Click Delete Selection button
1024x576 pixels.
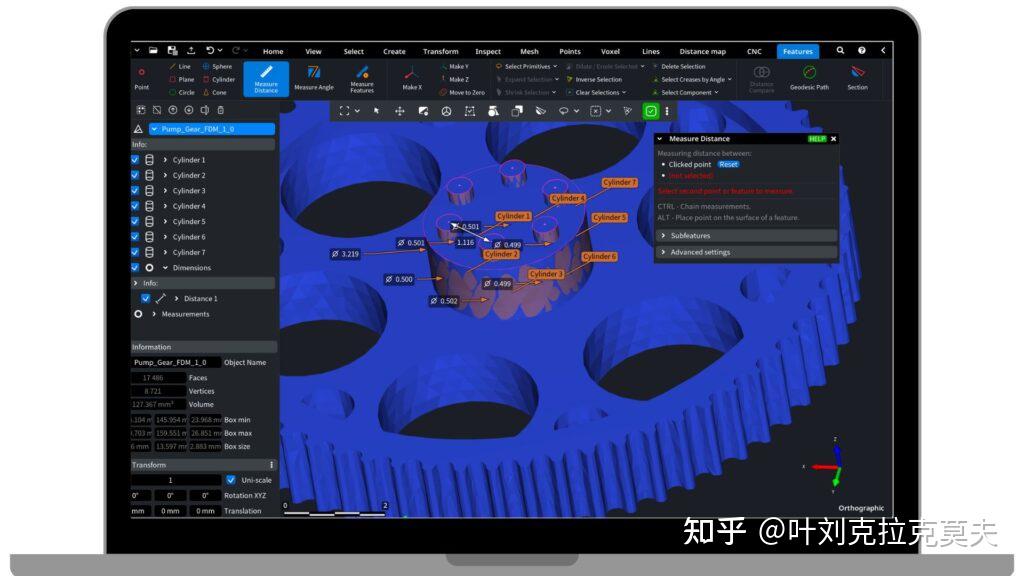pos(679,67)
